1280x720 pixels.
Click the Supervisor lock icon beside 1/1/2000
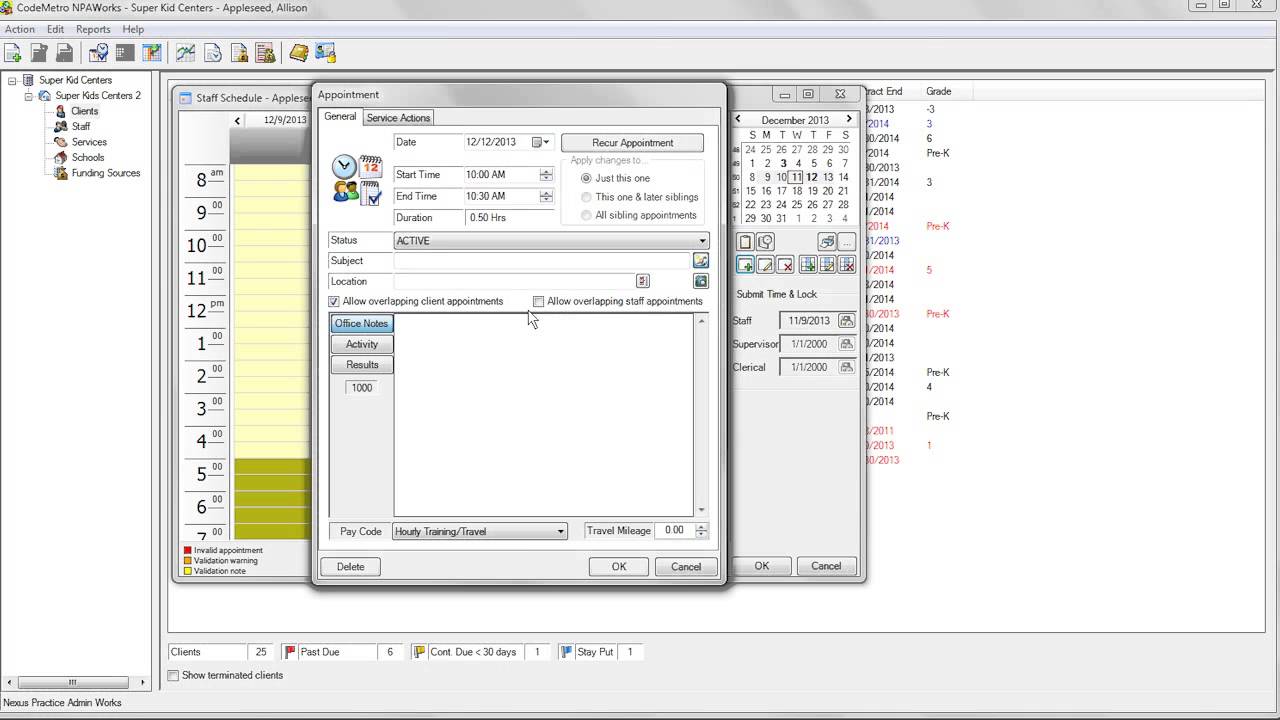pos(846,344)
